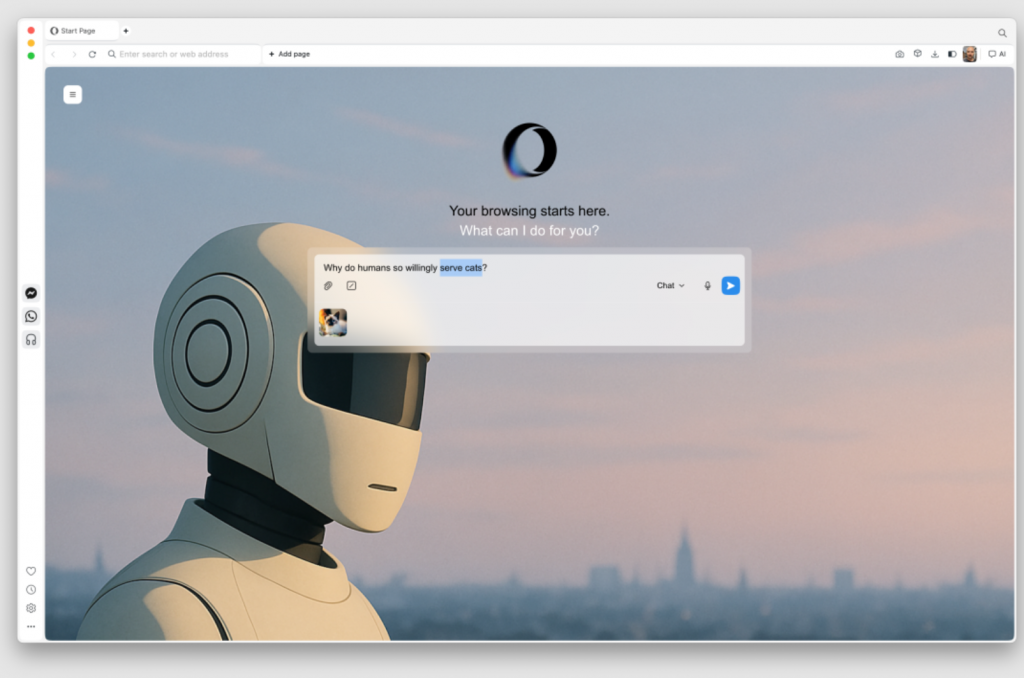This screenshot has width=1024, height=678.
Task: Toggle the AI chat panel
Action: tap(997, 54)
